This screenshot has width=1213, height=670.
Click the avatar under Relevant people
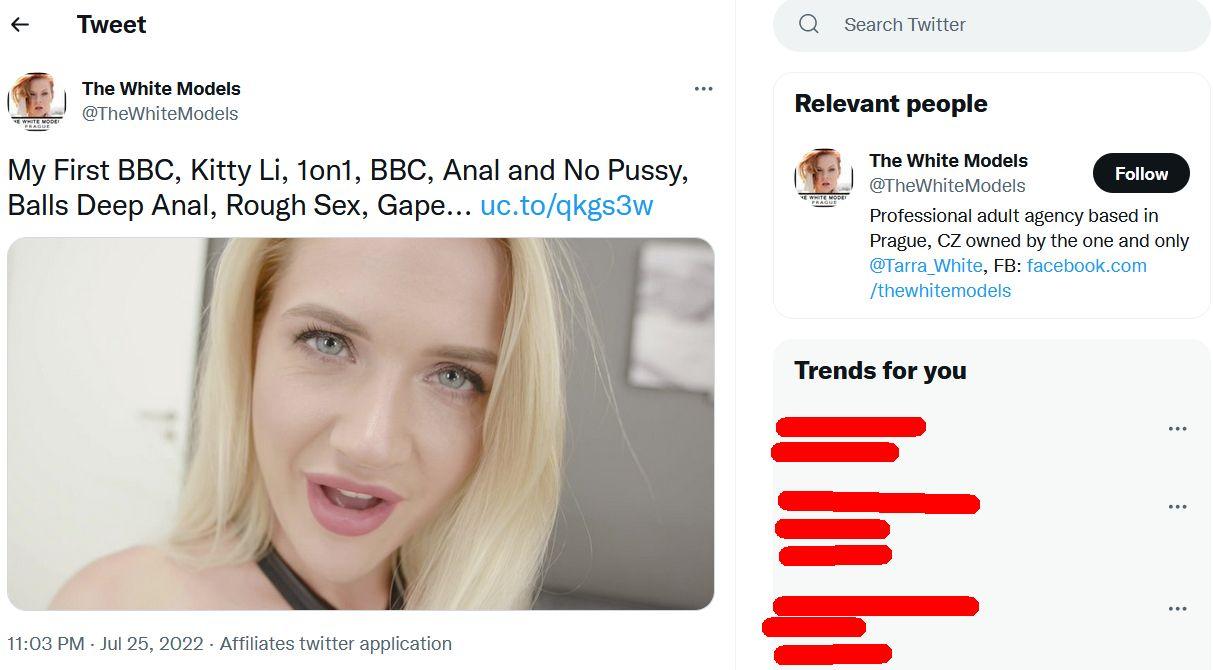(x=823, y=178)
